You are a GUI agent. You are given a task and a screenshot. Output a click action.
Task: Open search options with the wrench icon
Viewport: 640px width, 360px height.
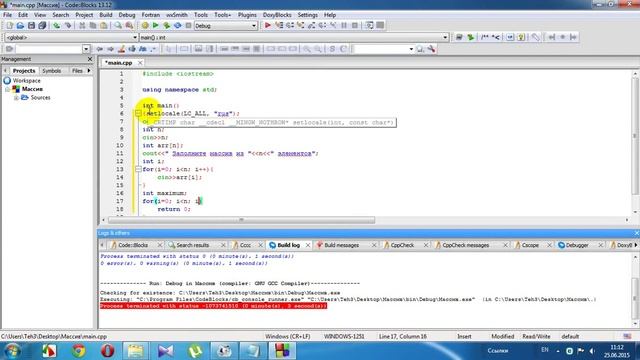431,49
